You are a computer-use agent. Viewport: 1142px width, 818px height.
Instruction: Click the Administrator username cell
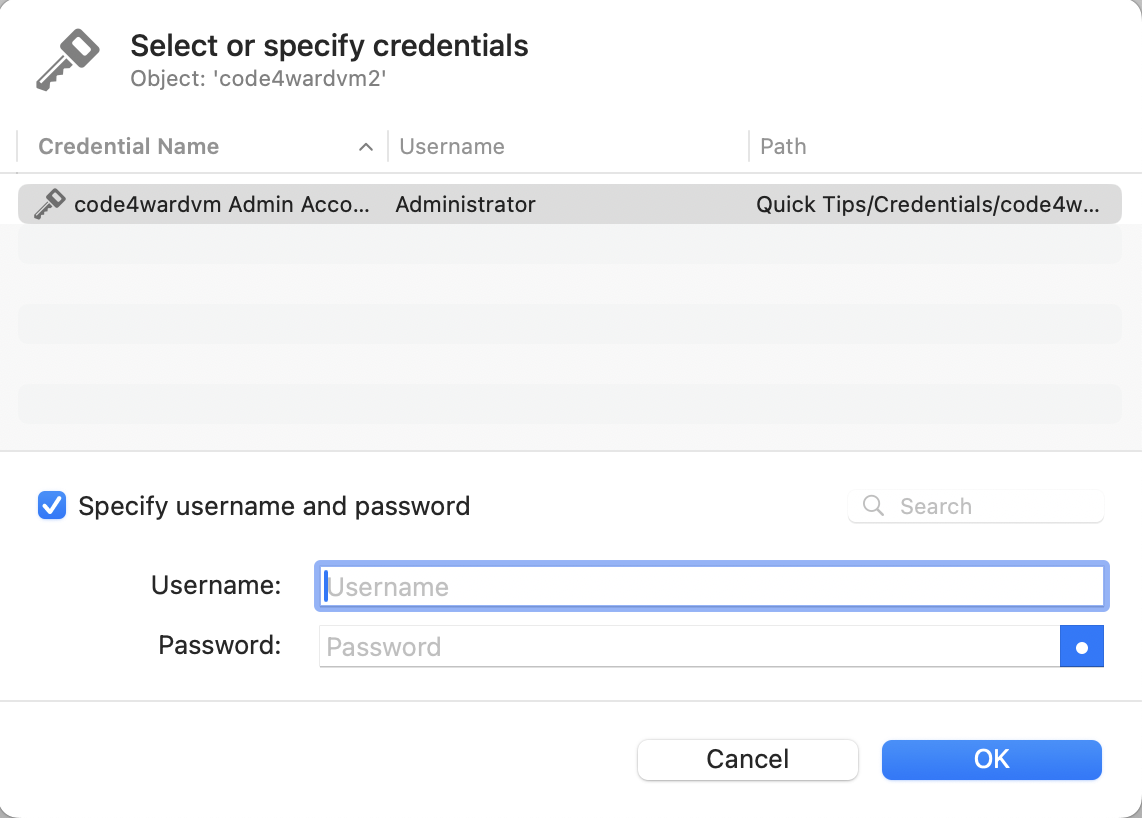point(465,205)
